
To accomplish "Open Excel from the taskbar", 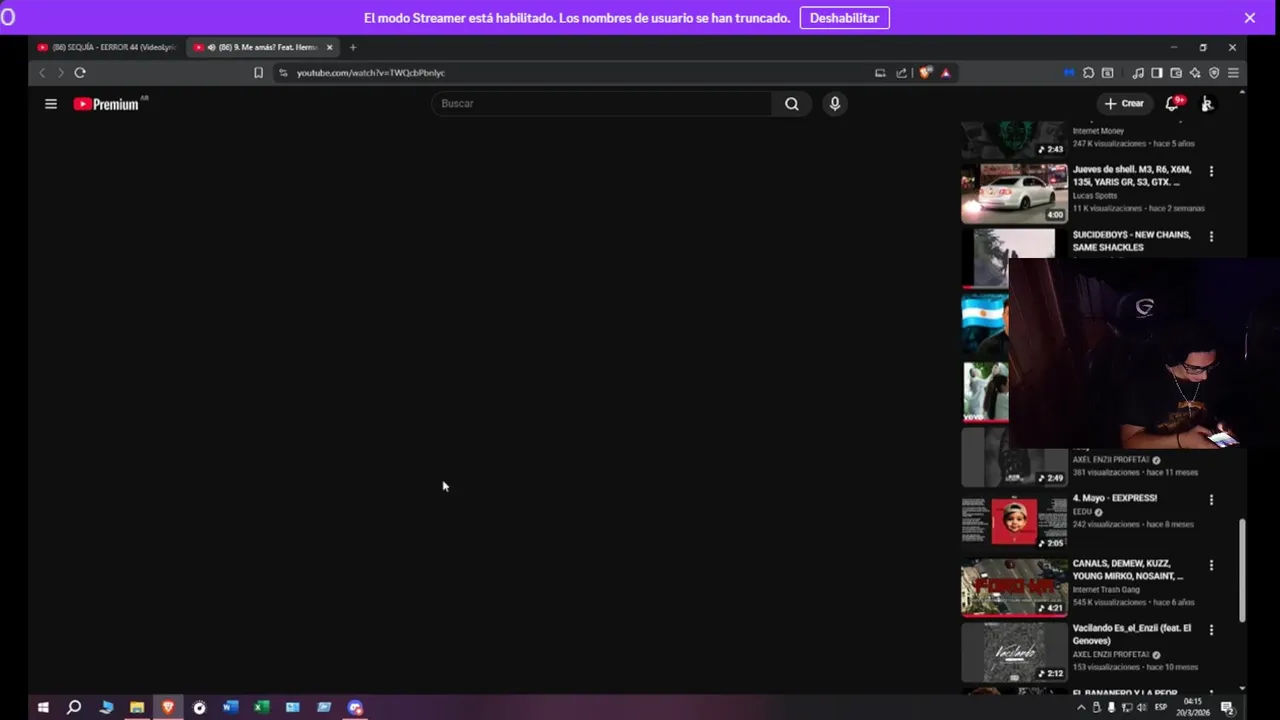I will click(x=261, y=708).
